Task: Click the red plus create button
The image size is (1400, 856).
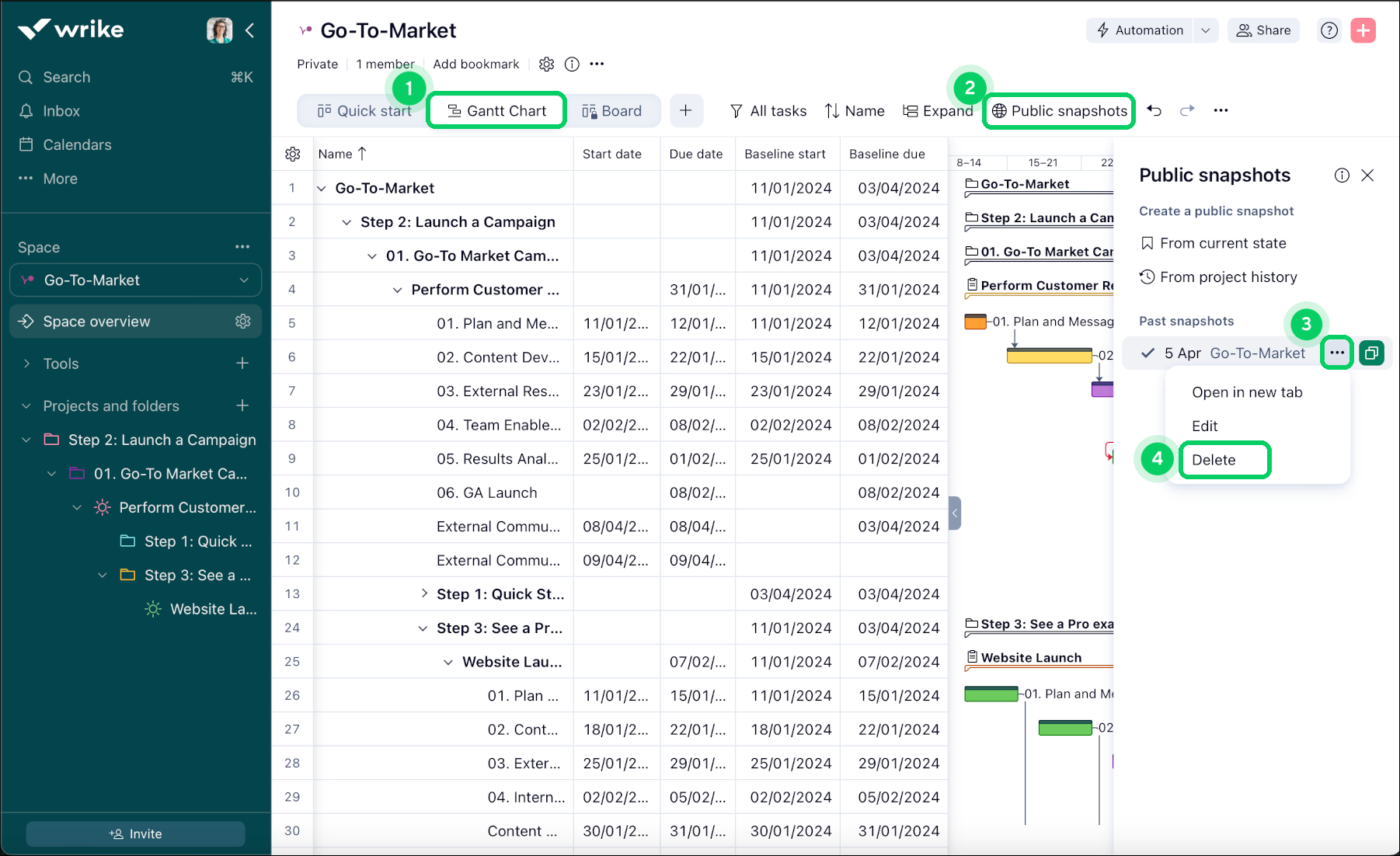Action: (1363, 30)
